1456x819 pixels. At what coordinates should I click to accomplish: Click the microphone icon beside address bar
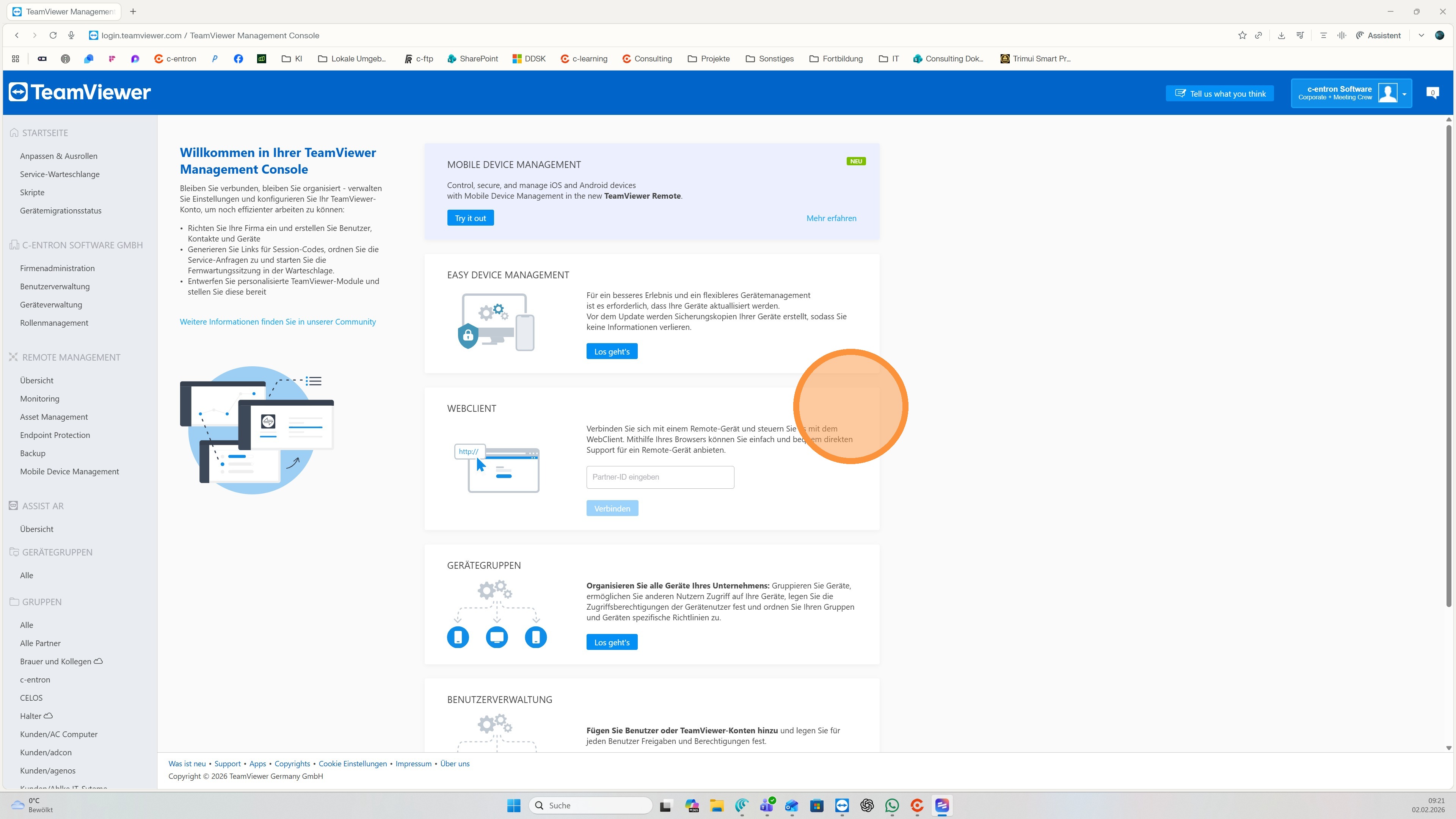coord(71,35)
